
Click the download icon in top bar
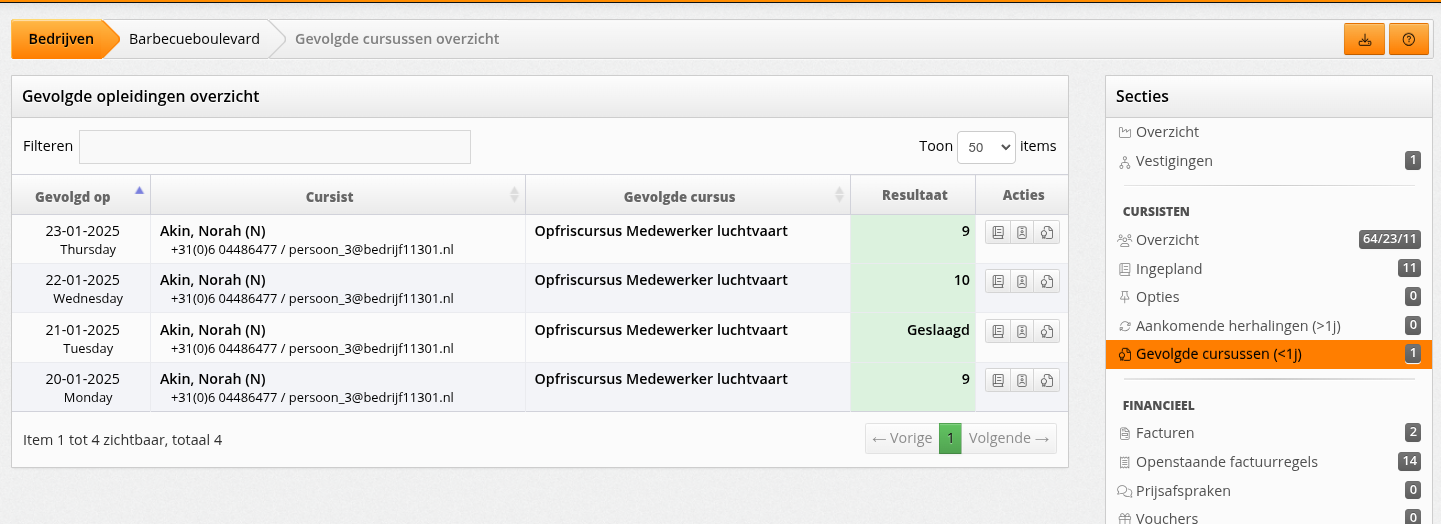1364,40
